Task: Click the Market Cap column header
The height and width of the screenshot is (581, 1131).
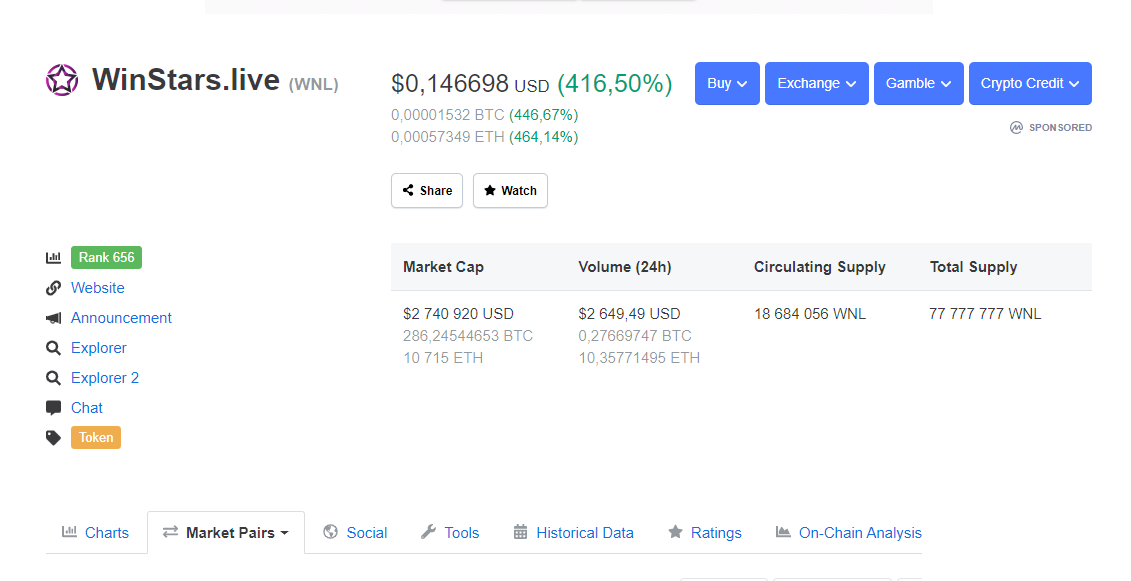Action: (x=444, y=267)
